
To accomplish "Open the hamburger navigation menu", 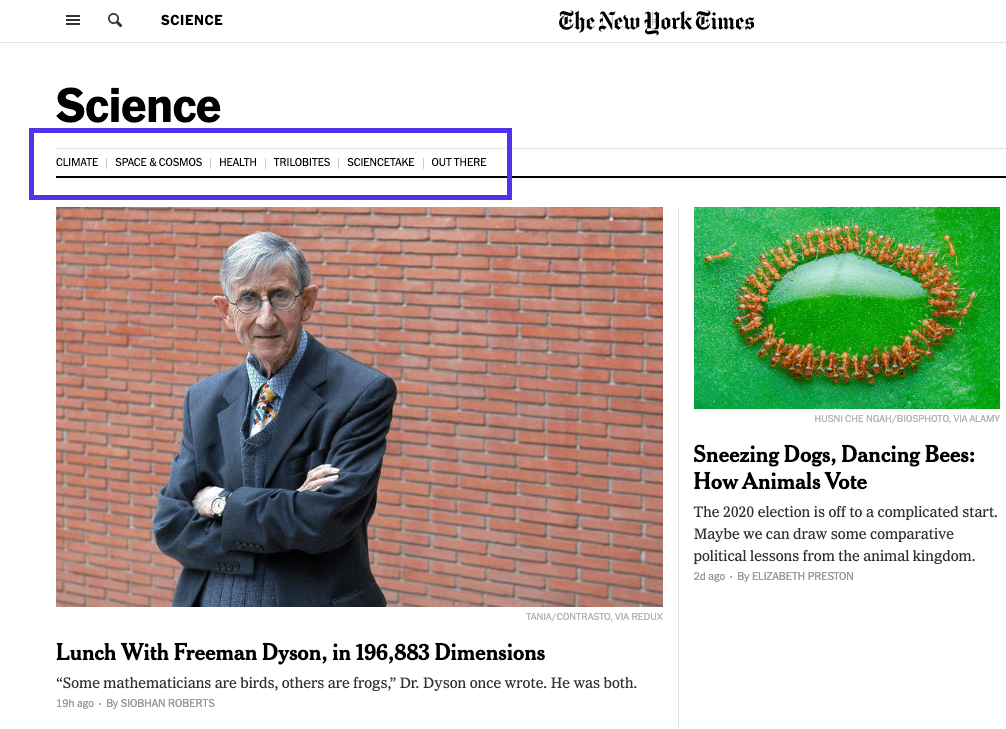I will click(72, 20).
